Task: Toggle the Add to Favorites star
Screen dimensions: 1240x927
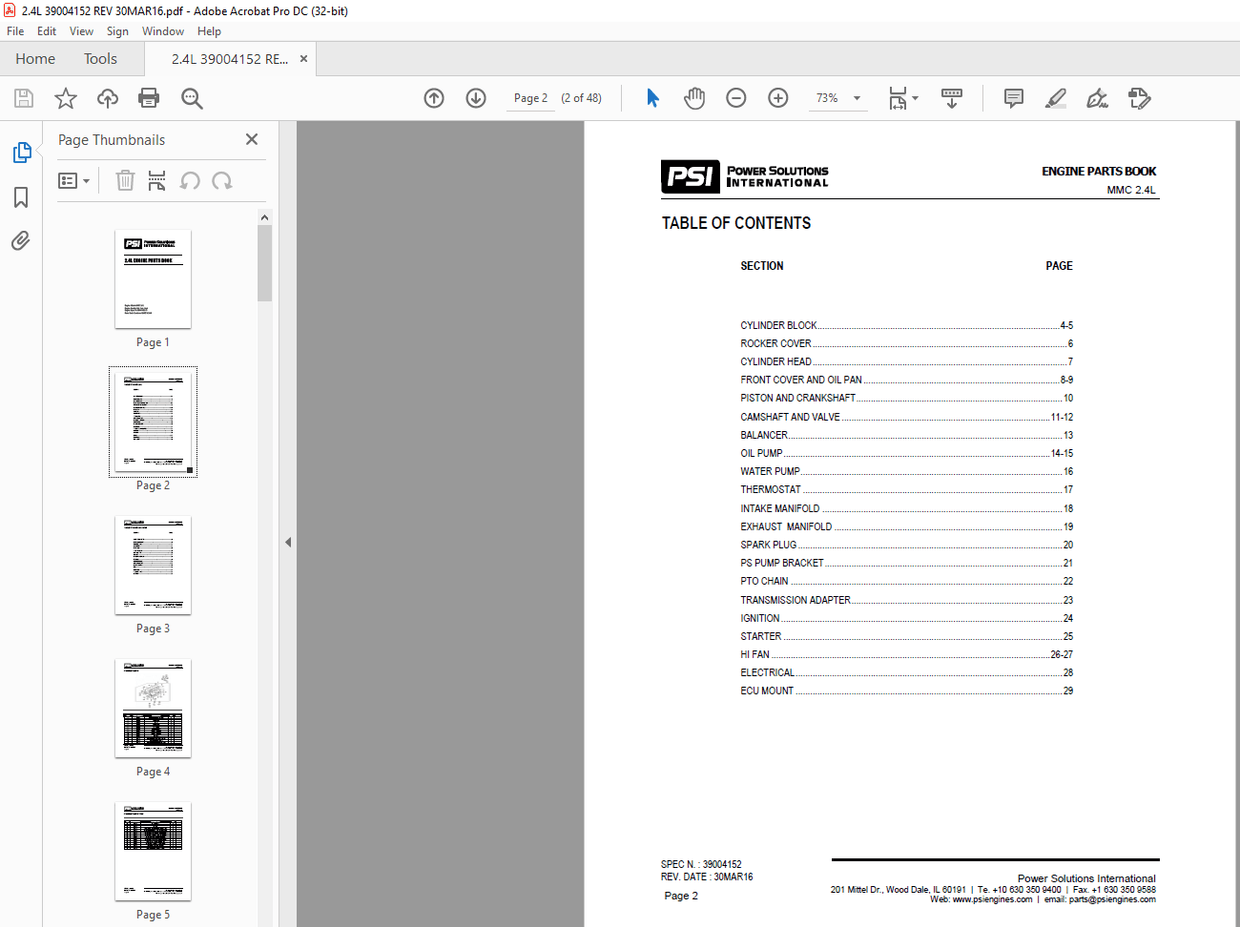Action: click(65, 98)
